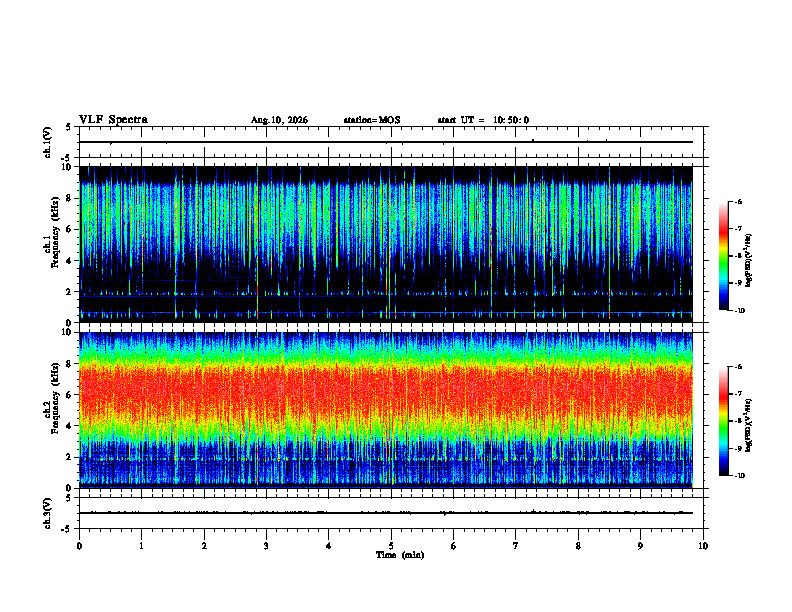
Task: Click the "5" tick on ch.1(V) axis
Action: pyautogui.click(x=70, y=127)
